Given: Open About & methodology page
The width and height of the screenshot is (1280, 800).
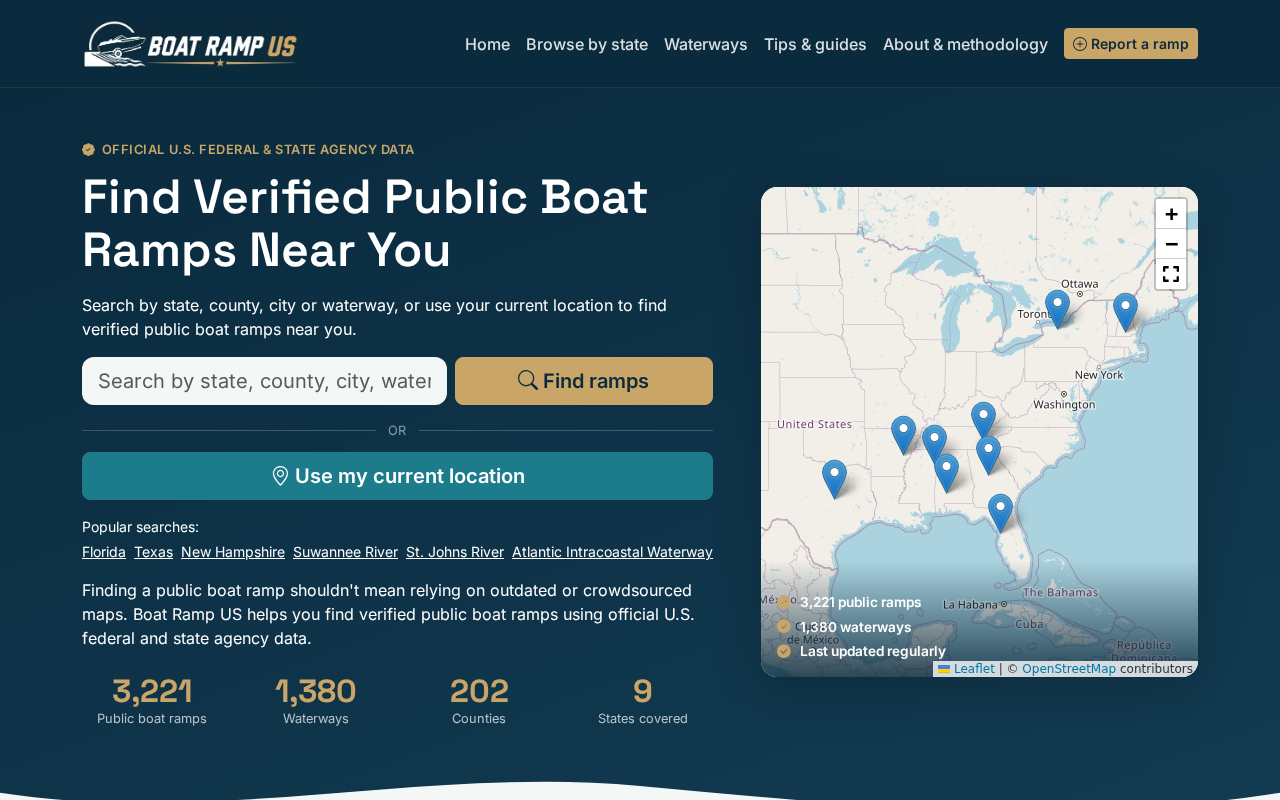Looking at the screenshot, I should (965, 44).
